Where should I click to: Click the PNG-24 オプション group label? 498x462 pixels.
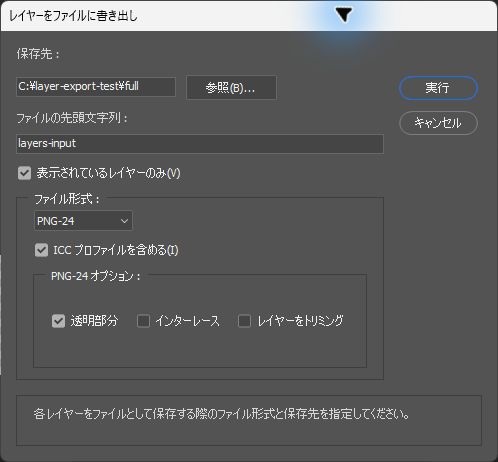coord(96,276)
